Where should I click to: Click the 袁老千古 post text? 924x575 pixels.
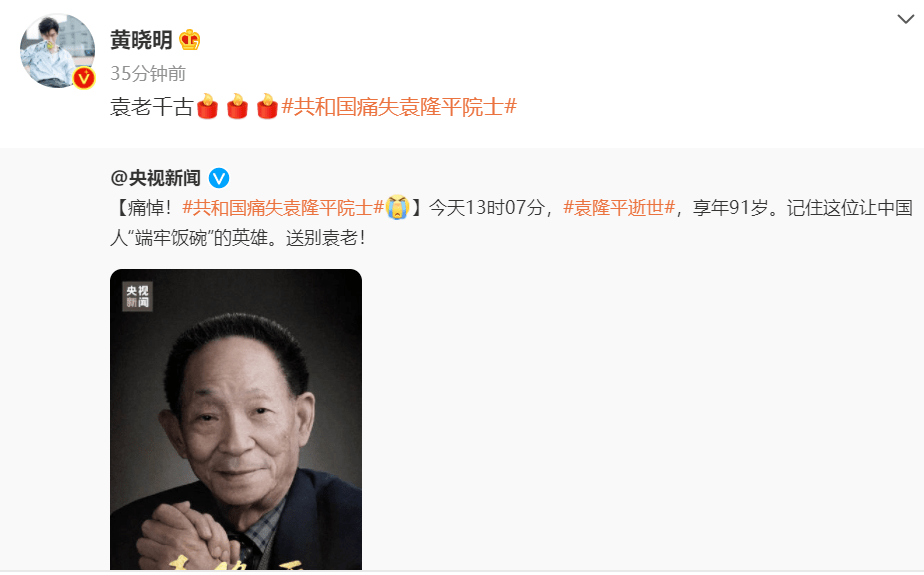[x=151, y=107]
